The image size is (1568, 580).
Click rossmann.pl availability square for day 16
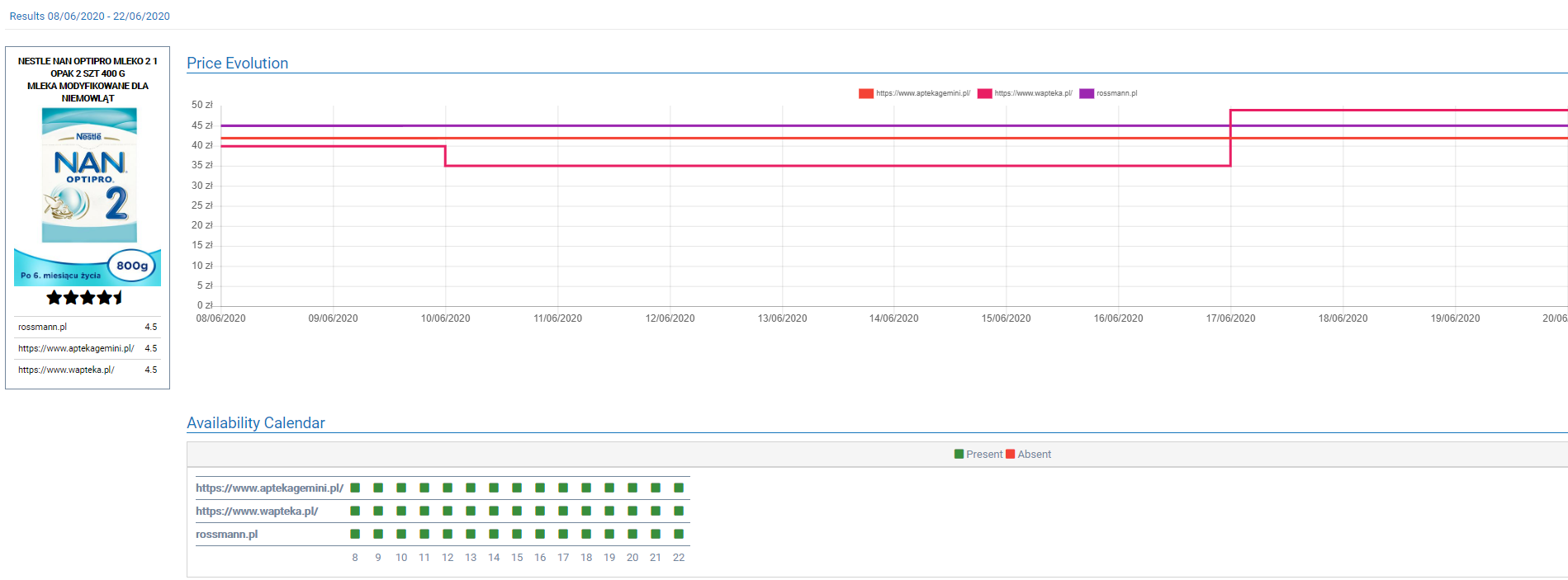(x=540, y=534)
